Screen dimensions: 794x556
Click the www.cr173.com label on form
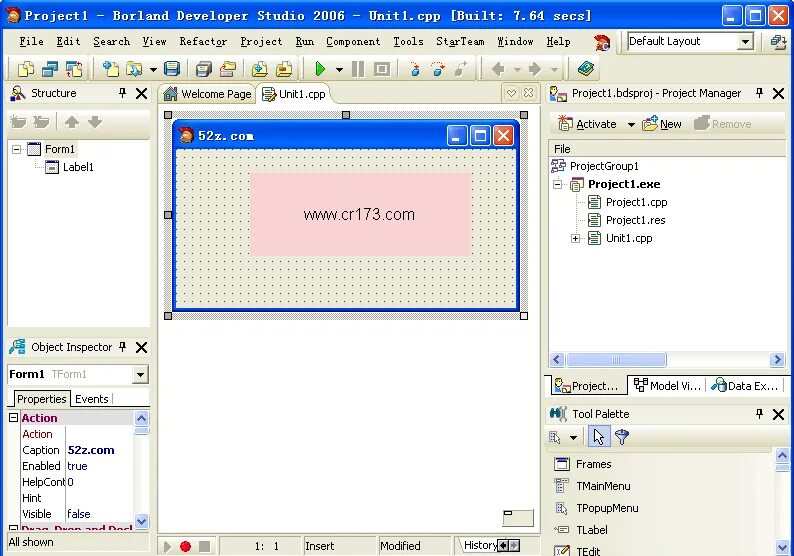click(x=359, y=214)
